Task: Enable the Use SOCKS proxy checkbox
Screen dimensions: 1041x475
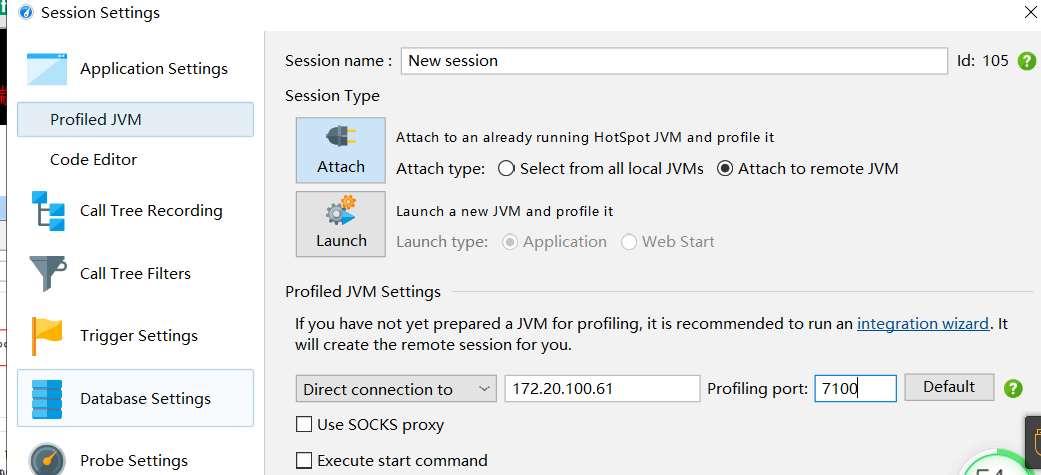Action: pos(303,425)
